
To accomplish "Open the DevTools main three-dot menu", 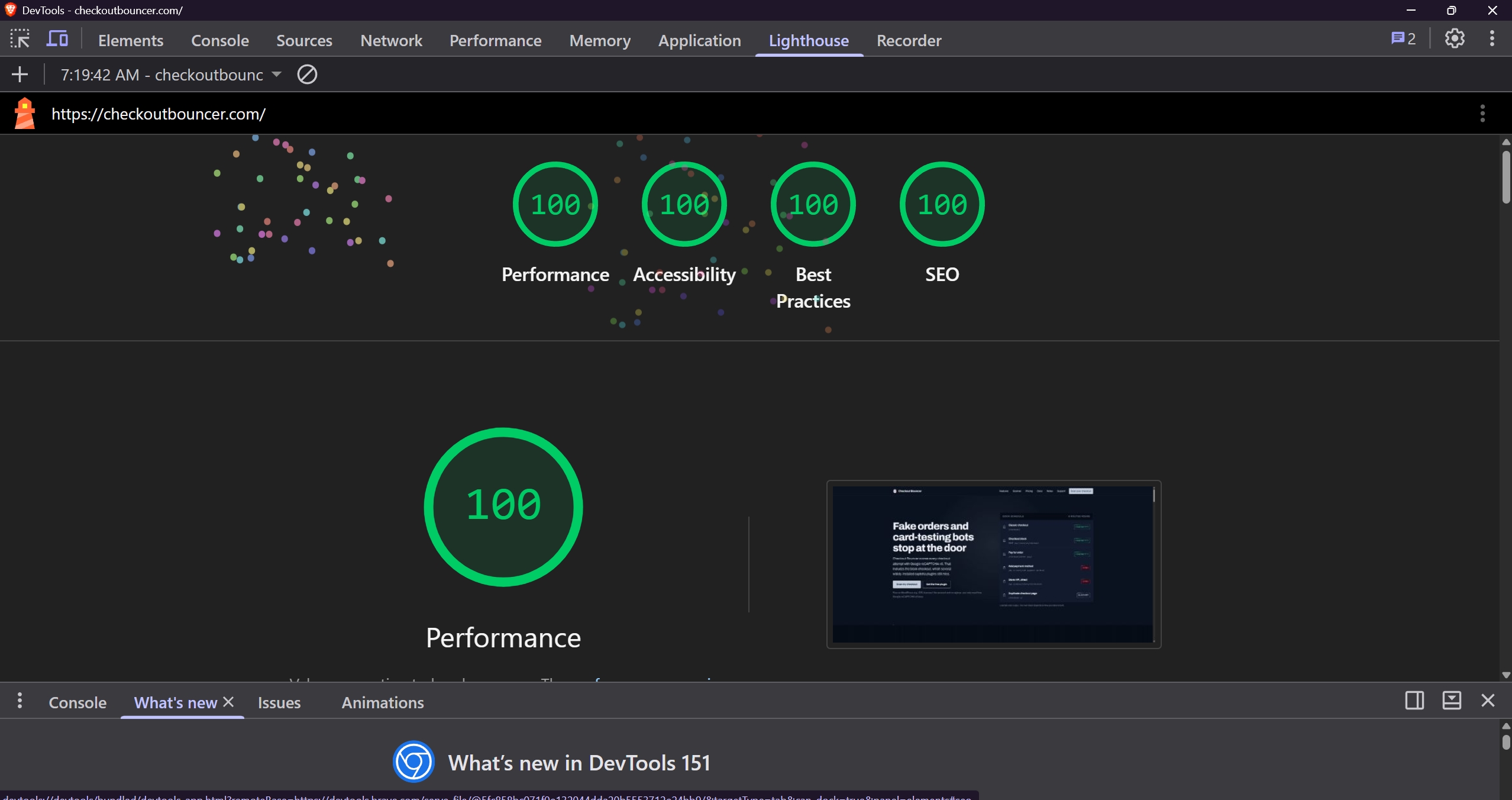I will pyautogui.click(x=1492, y=38).
